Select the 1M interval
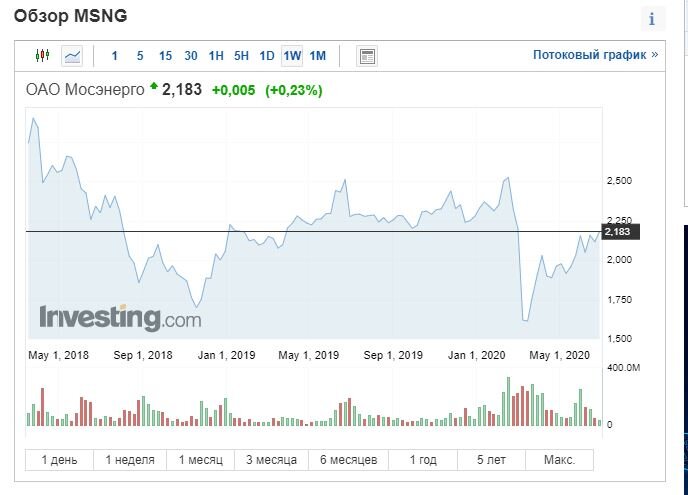This screenshot has height=495, width=688. click(318, 56)
